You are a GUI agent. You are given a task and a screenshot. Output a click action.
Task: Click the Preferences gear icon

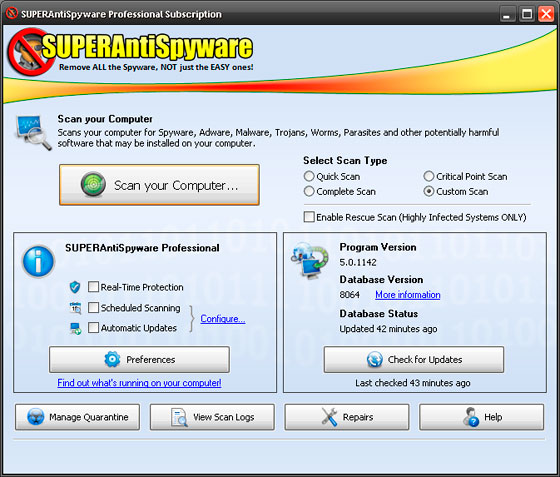point(112,359)
